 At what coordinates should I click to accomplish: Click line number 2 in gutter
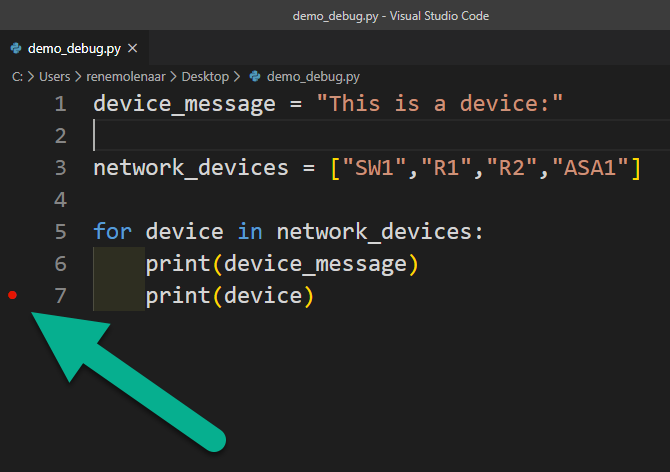[60, 136]
